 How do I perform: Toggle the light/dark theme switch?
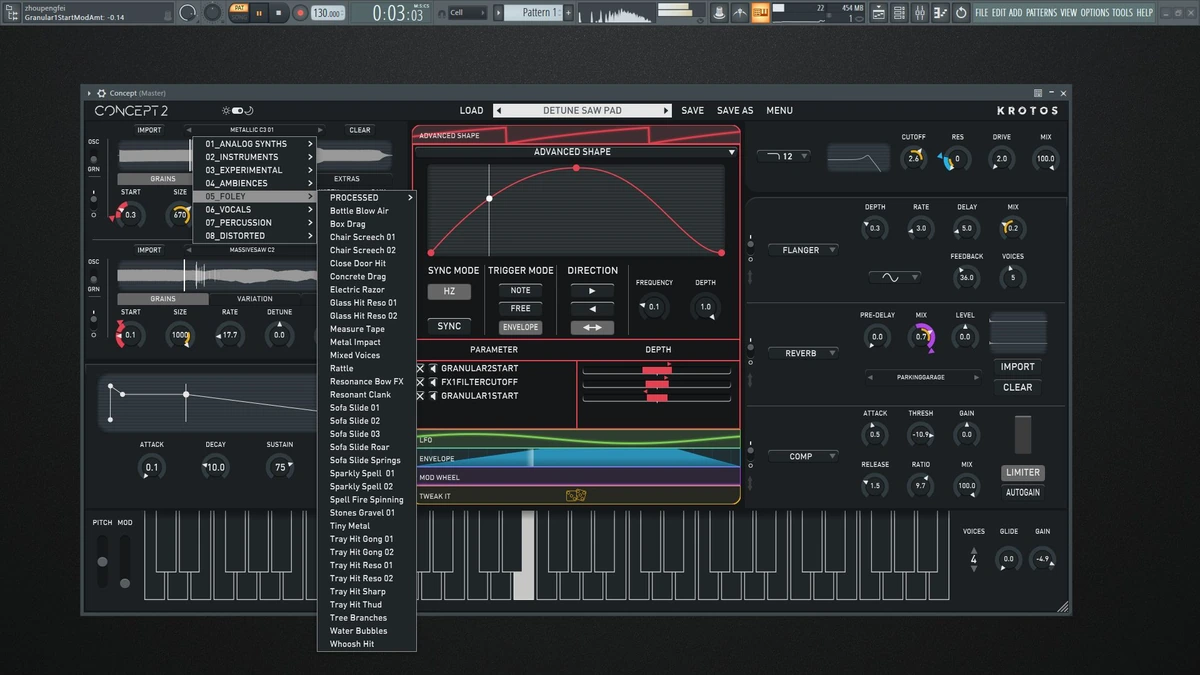pyautogui.click(x=238, y=111)
